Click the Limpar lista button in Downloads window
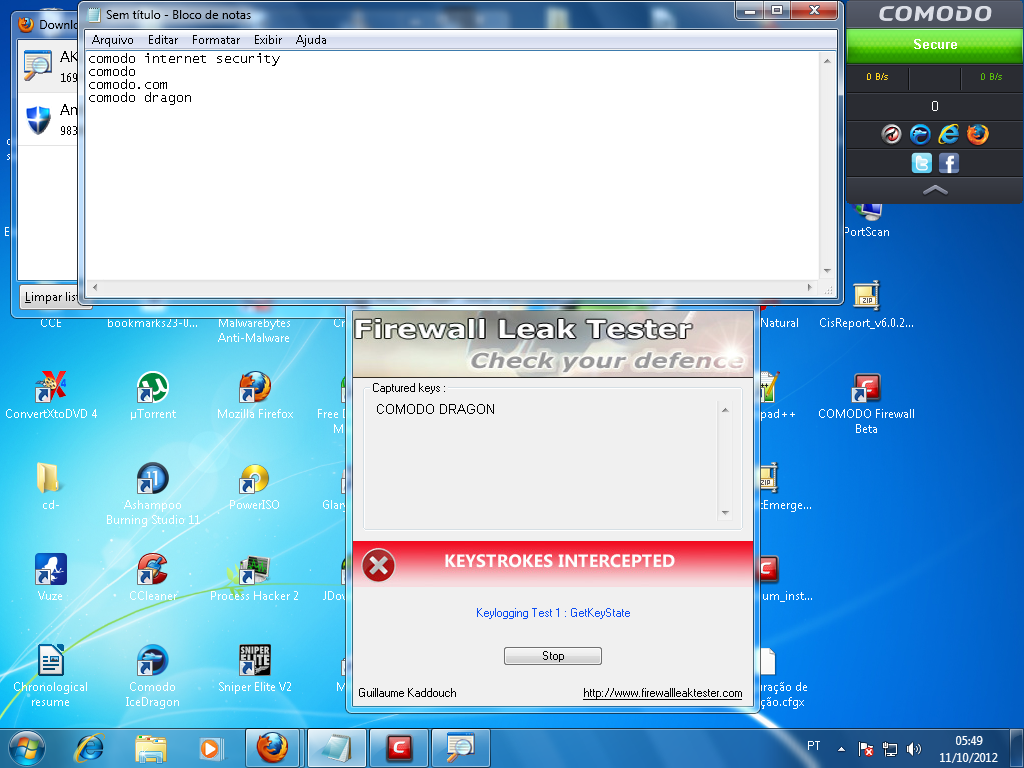This screenshot has height=768, width=1024. [x=50, y=297]
